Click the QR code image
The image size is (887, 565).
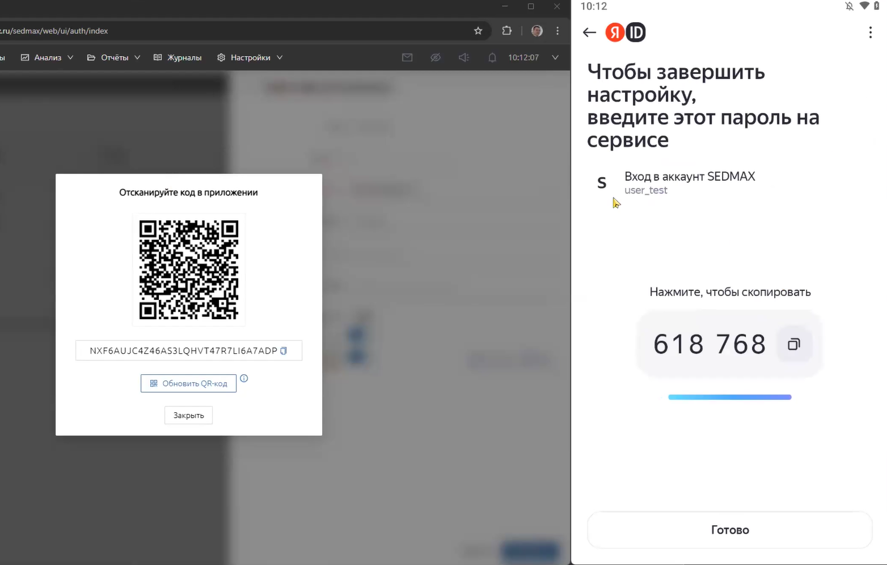189,269
